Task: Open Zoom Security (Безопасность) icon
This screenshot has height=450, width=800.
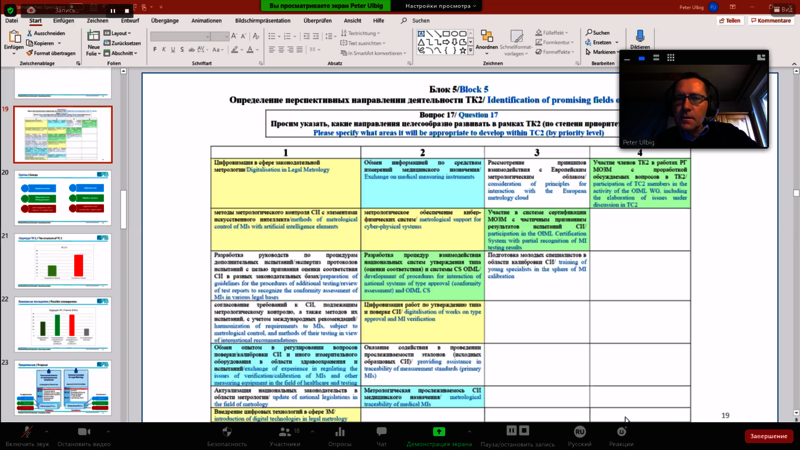Action: tap(227, 432)
